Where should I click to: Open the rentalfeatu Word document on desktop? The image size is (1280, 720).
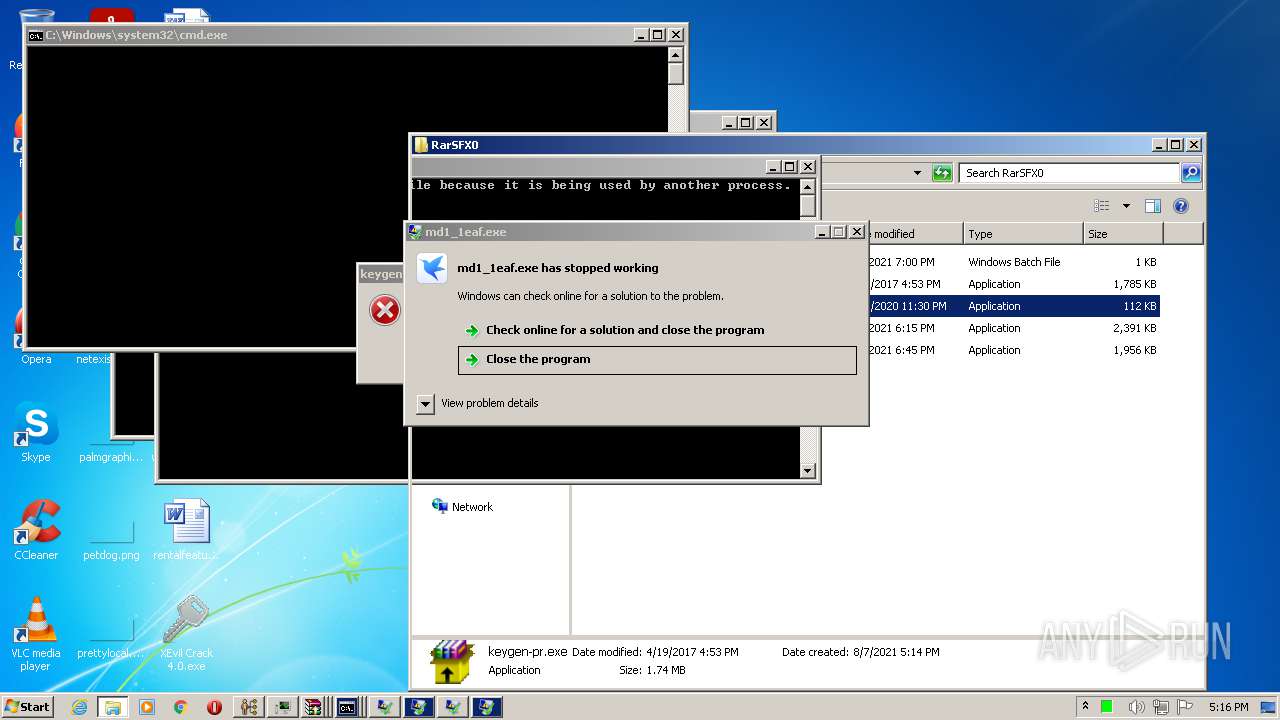click(186, 530)
